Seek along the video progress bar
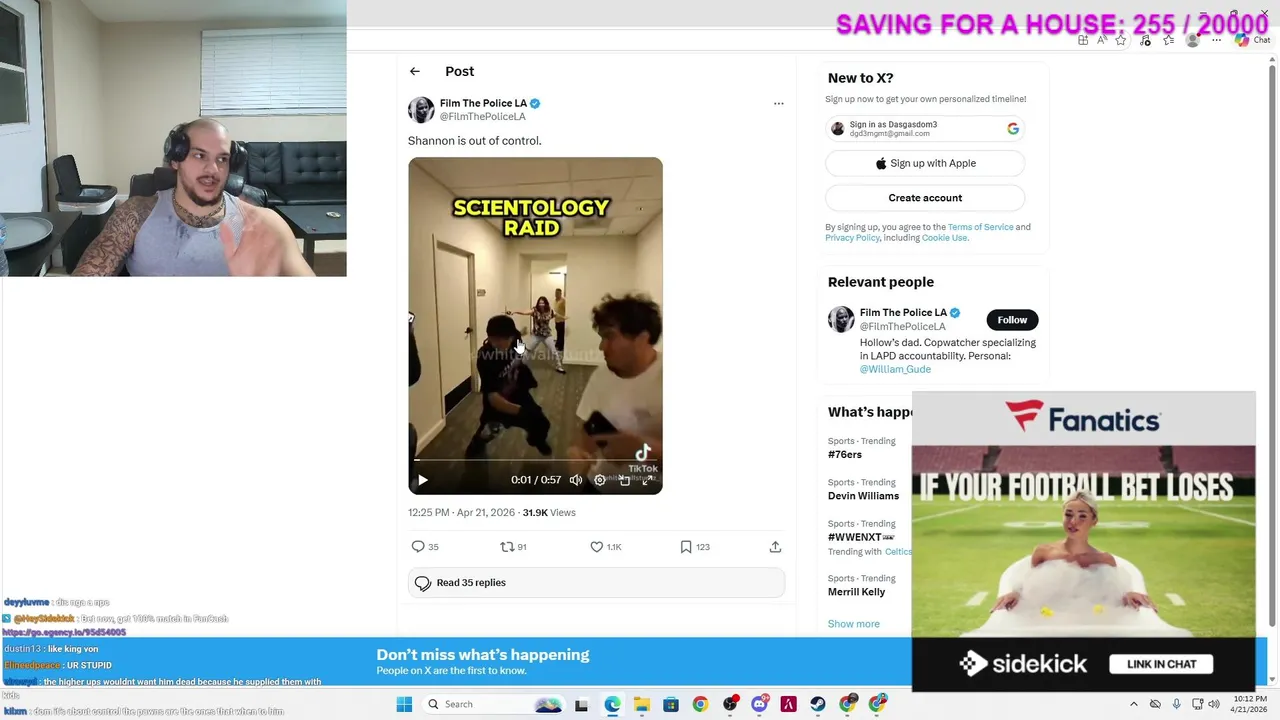Viewport: 1280px width, 720px height. click(x=535, y=461)
